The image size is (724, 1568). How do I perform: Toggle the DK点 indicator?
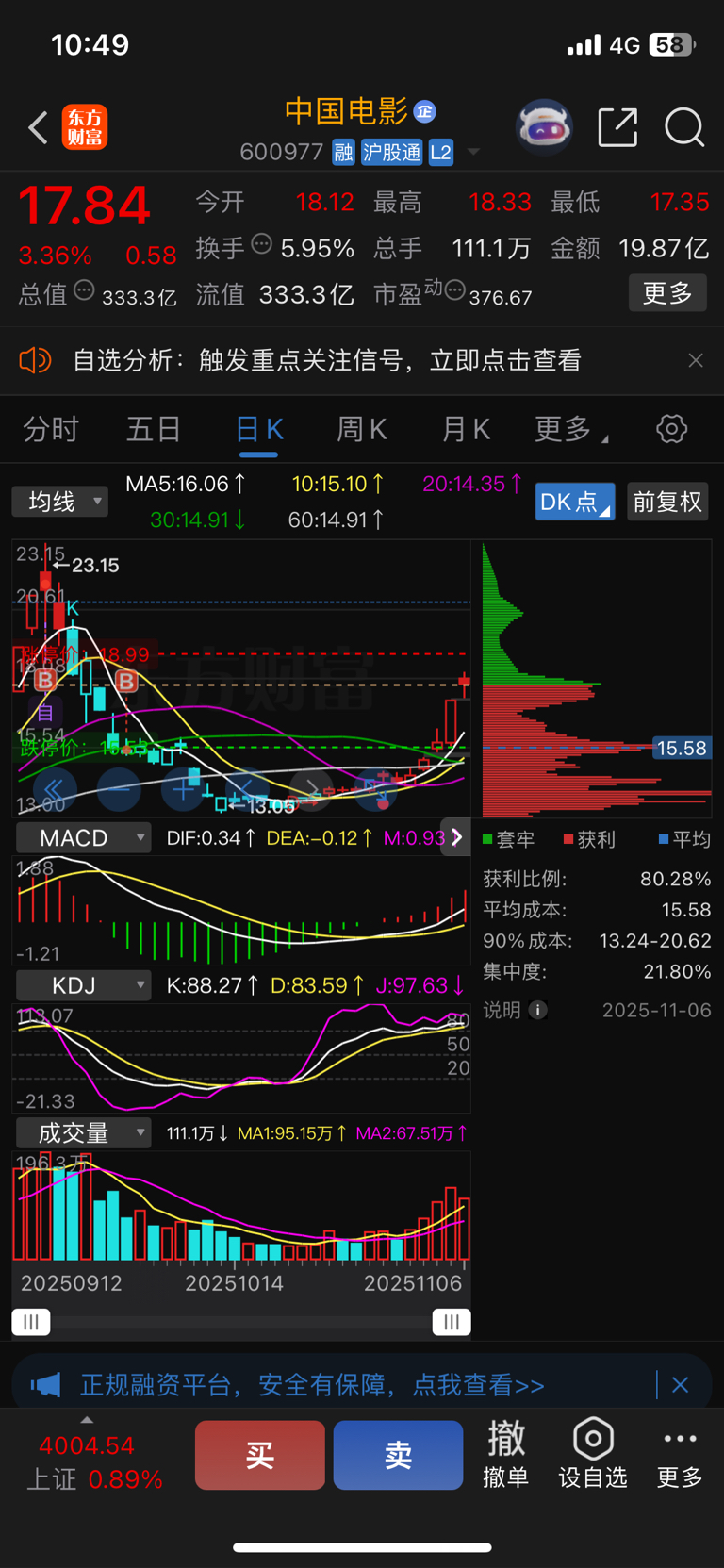[575, 502]
